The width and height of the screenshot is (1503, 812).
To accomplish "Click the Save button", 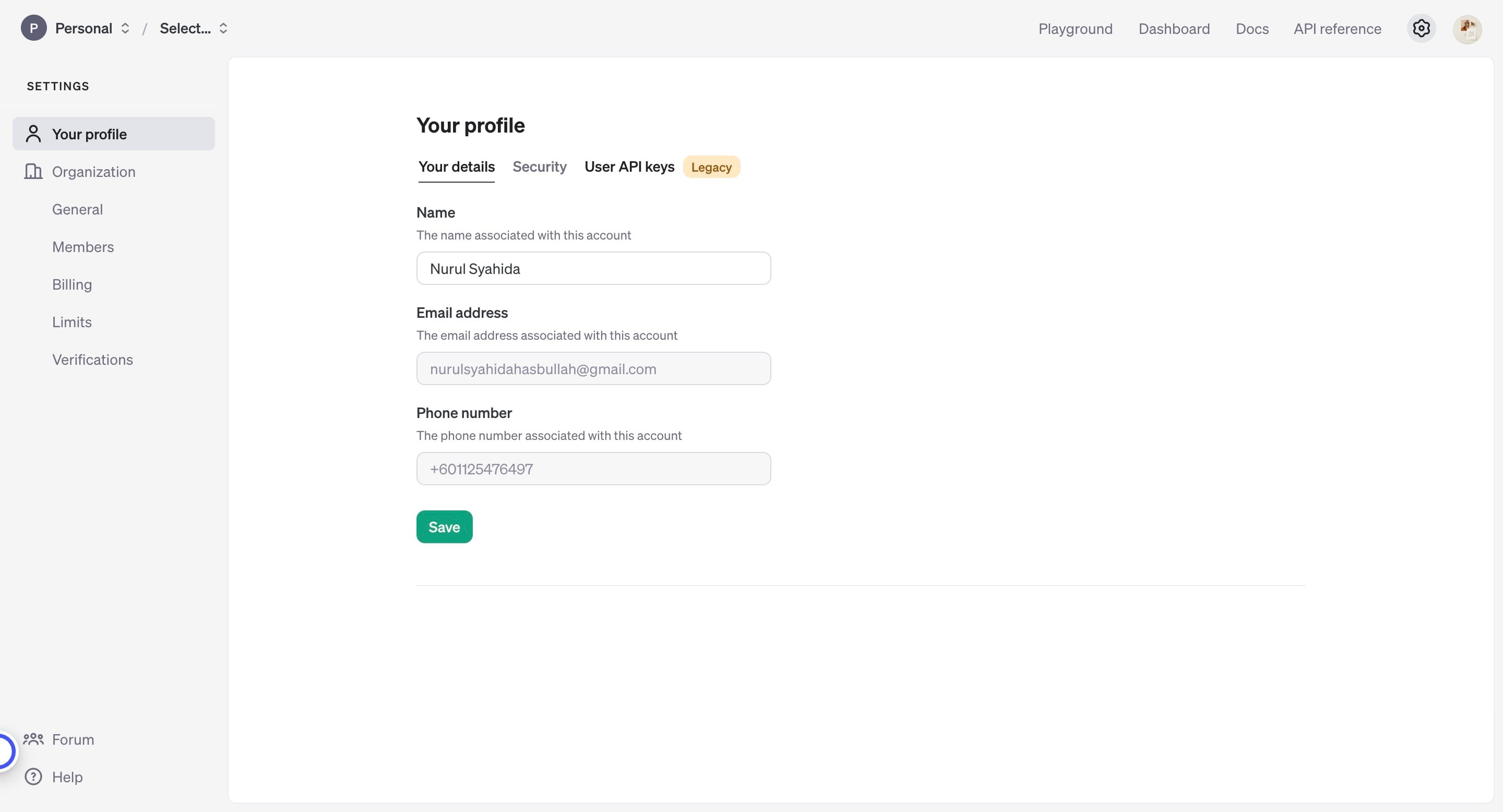I will pyautogui.click(x=444, y=526).
